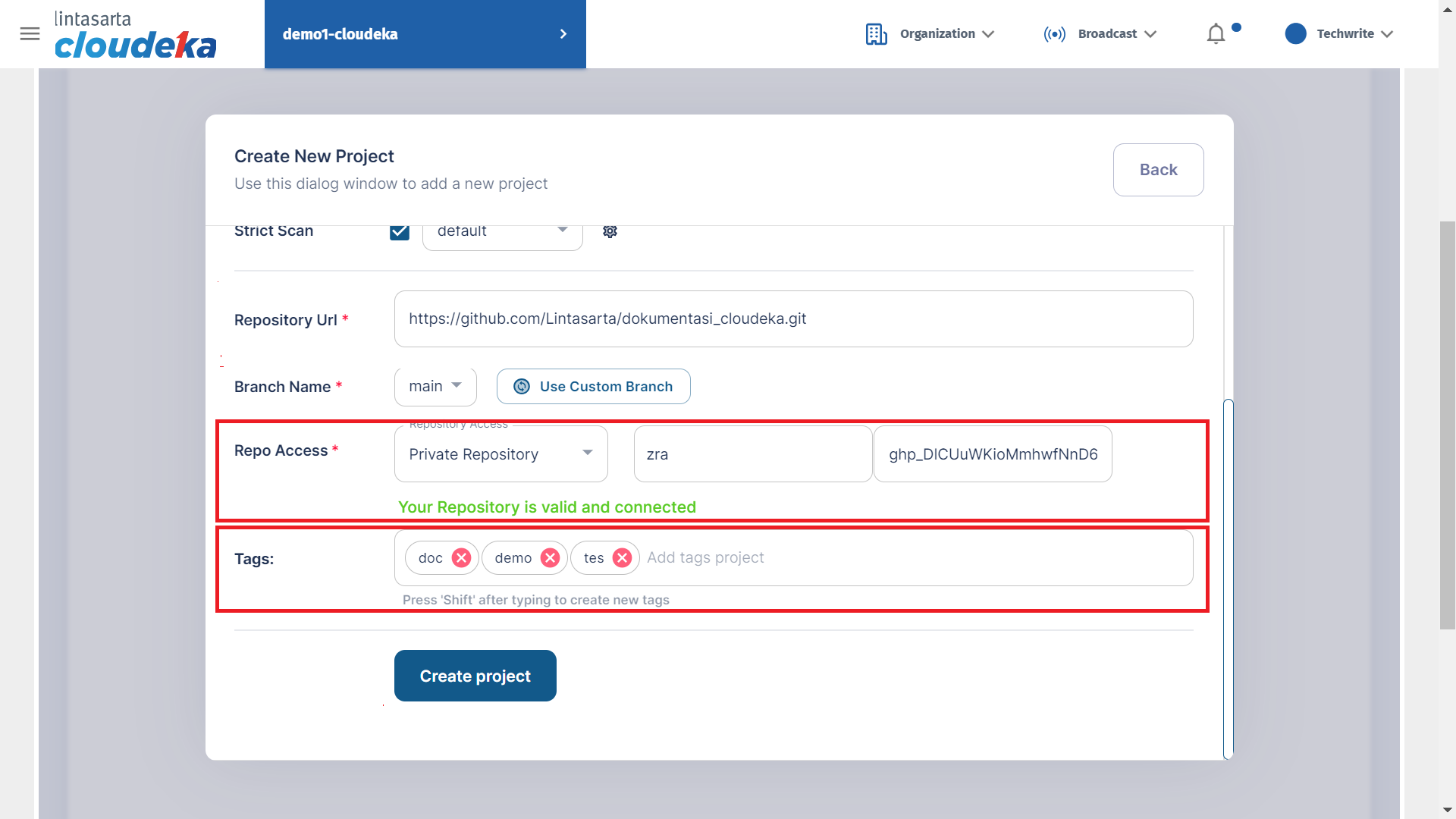Open the Private Repository access dropdown
Viewport: 1456px width, 819px height.
click(500, 454)
